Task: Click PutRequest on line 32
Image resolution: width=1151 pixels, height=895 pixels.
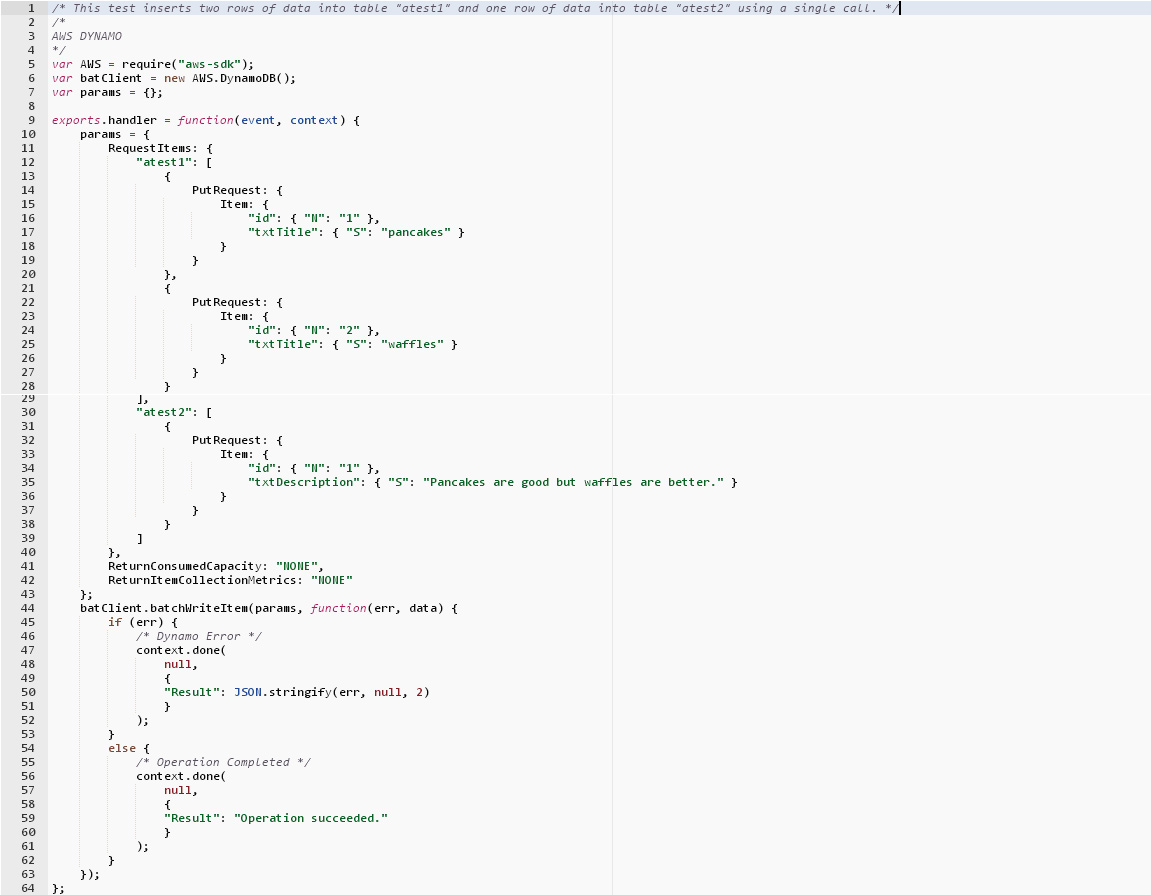Action: (x=227, y=440)
